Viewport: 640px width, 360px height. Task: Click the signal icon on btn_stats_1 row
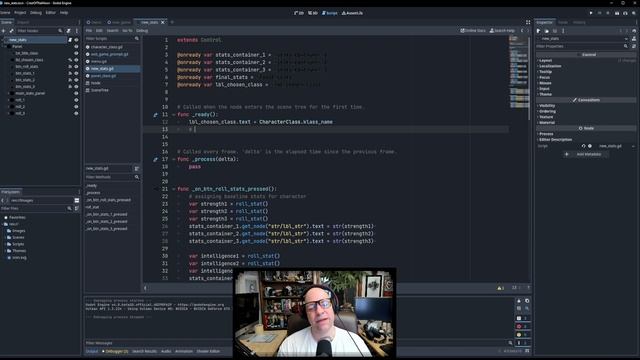click(70, 73)
